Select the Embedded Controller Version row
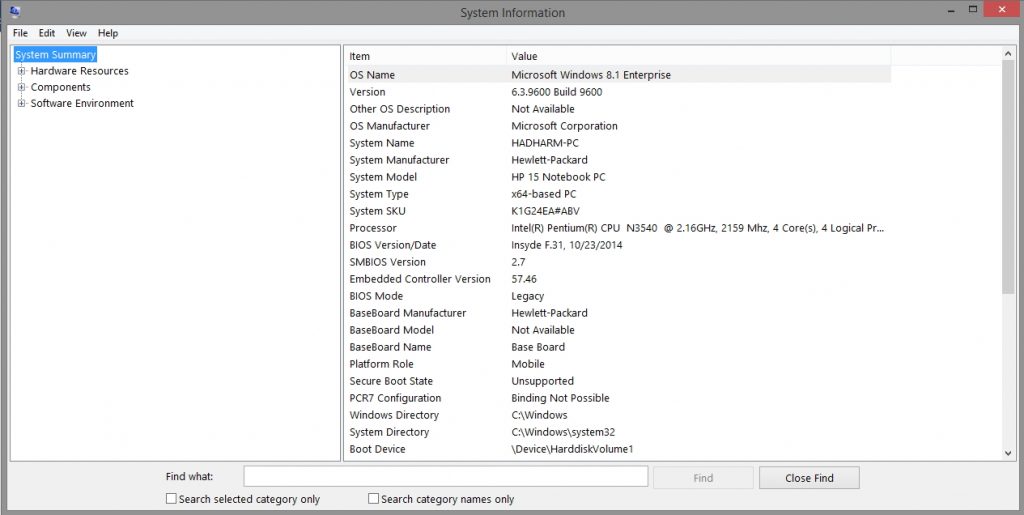This screenshot has height=515, width=1024. coord(617,279)
